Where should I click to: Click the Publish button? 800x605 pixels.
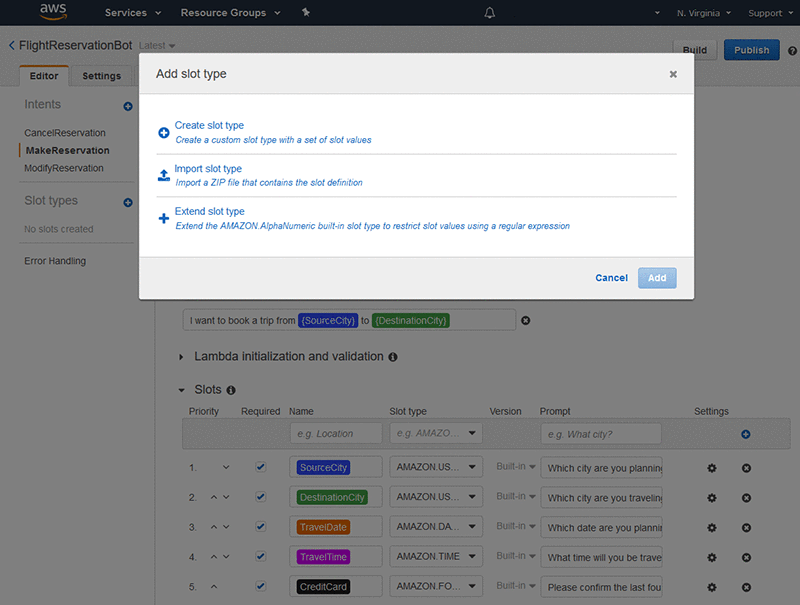tap(752, 50)
